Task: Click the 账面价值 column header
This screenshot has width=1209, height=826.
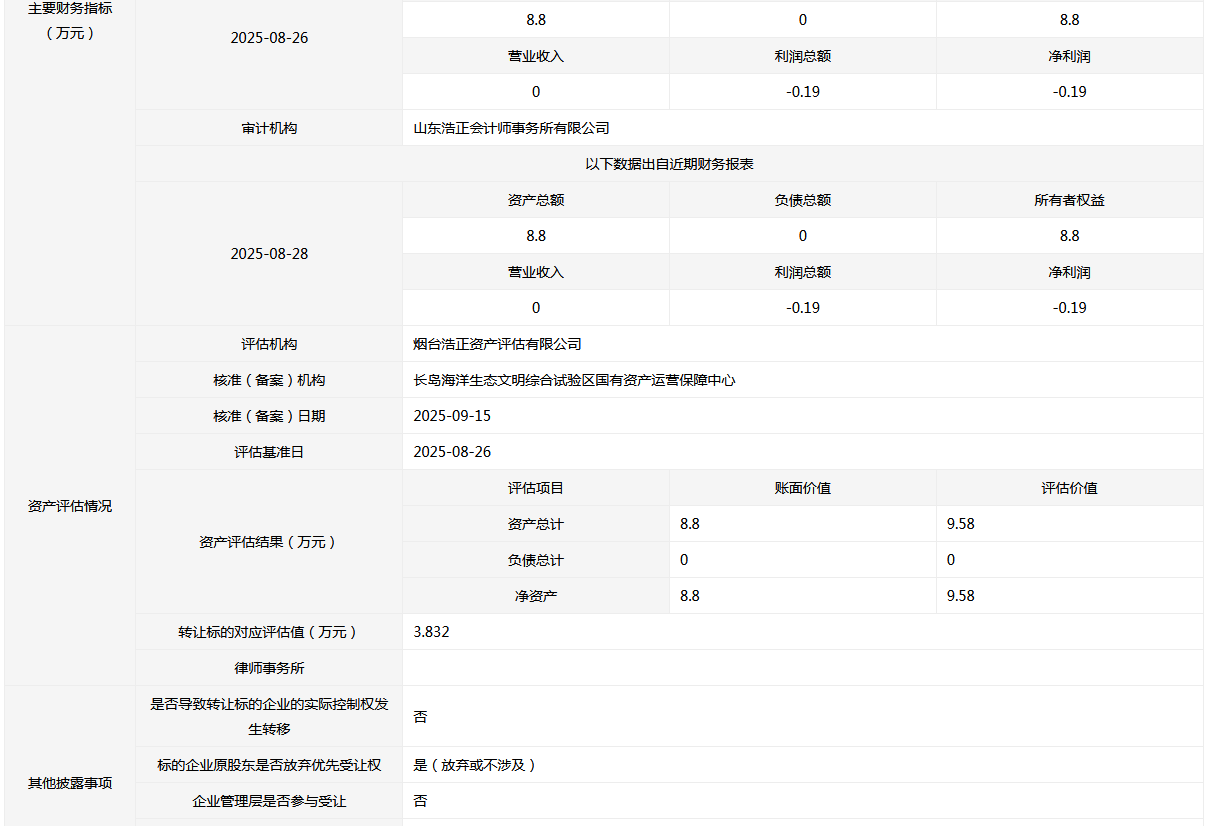Action: [803, 488]
